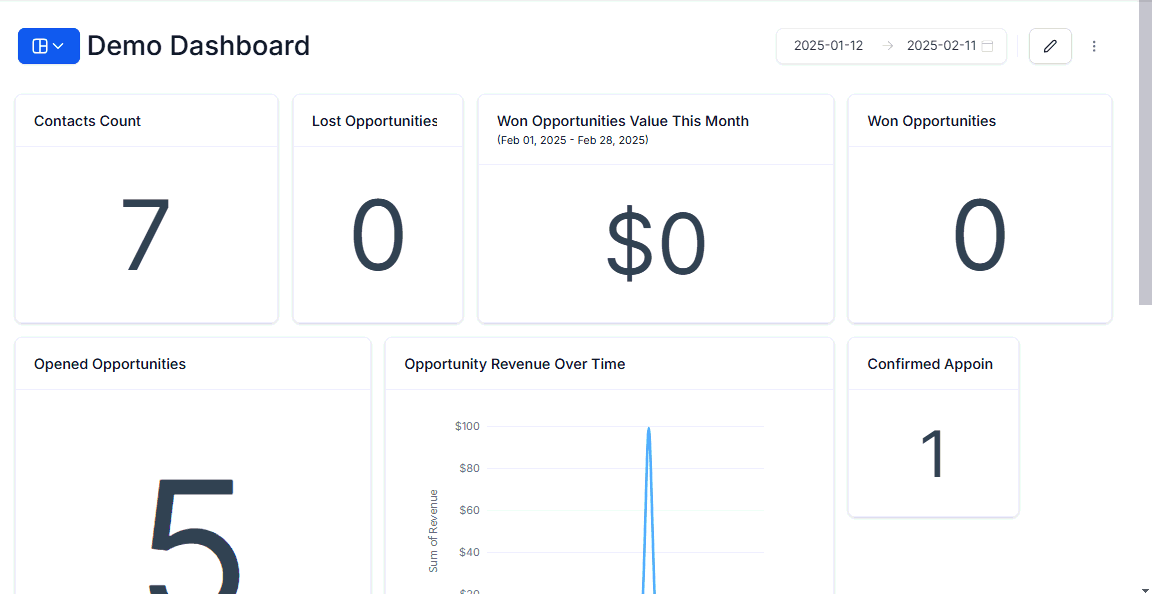Select the Confirmed Appointments widget title
Screen dimensions: 1152x594
pyautogui.click(x=929, y=364)
